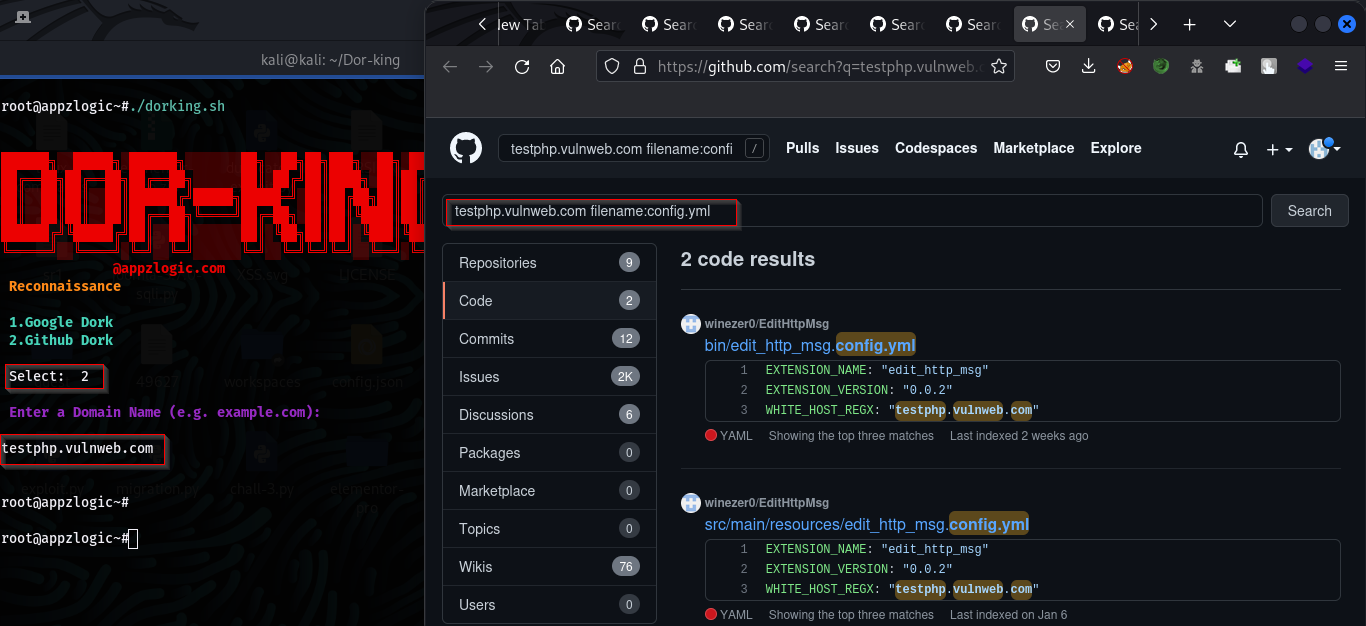Open Marketplace in GitHub header navigation
The height and width of the screenshot is (626, 1366).
[1034, 148]
